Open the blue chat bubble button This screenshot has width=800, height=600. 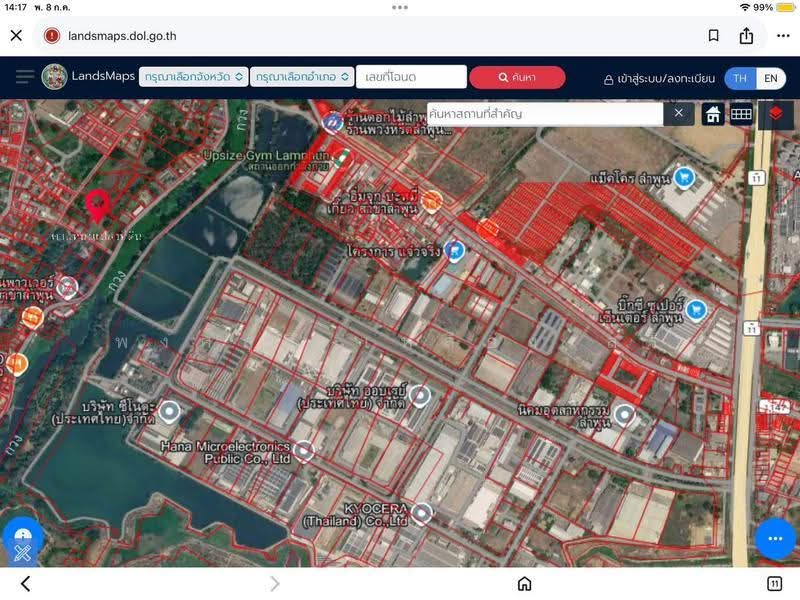(x=775, y=538)
